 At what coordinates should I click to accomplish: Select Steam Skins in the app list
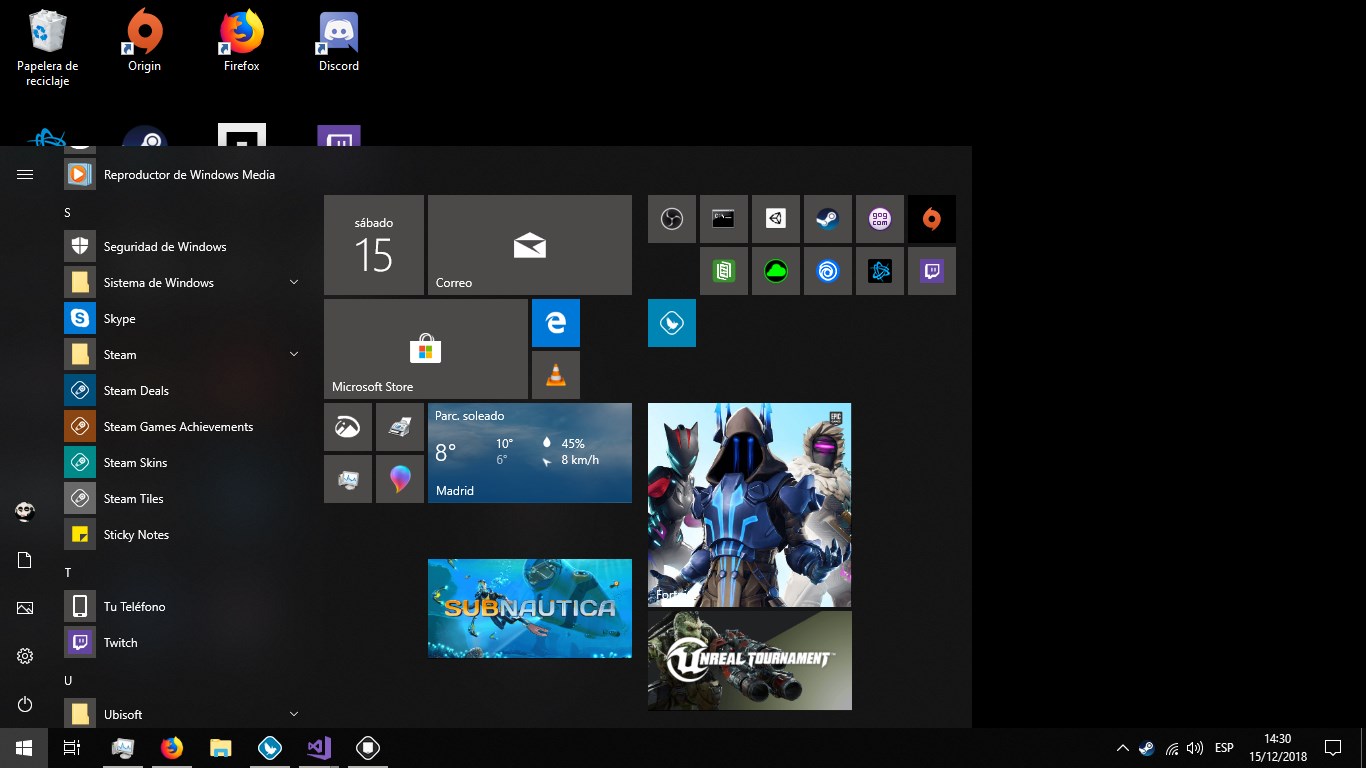pos(182,463)
